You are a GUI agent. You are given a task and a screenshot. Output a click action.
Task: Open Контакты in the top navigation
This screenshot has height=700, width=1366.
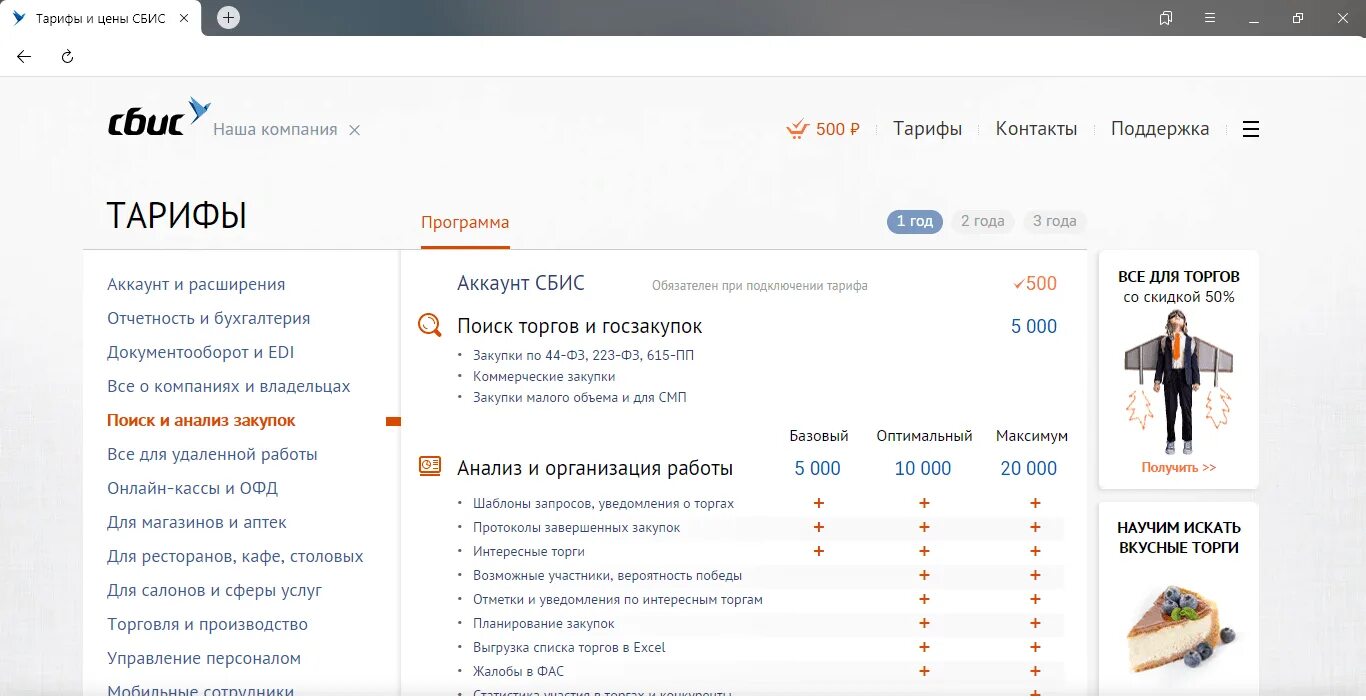(x=1036, y=129)
